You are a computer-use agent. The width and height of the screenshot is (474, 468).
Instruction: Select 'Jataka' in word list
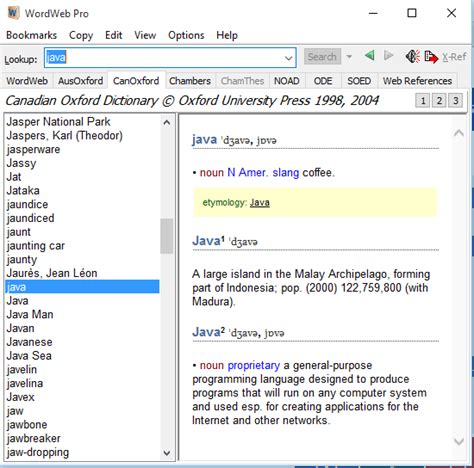point(82,190)
